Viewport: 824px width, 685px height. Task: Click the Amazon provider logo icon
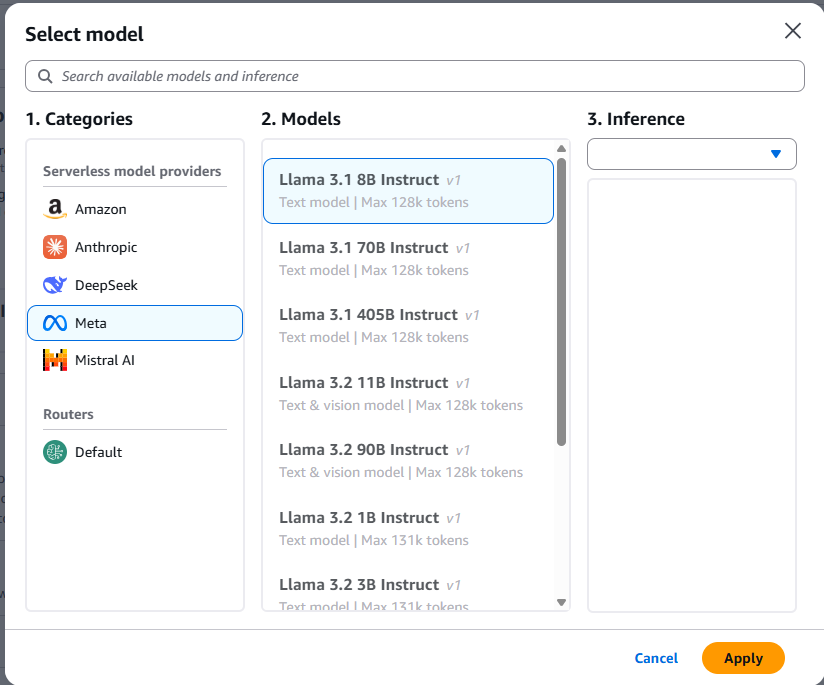click(55, 209)
